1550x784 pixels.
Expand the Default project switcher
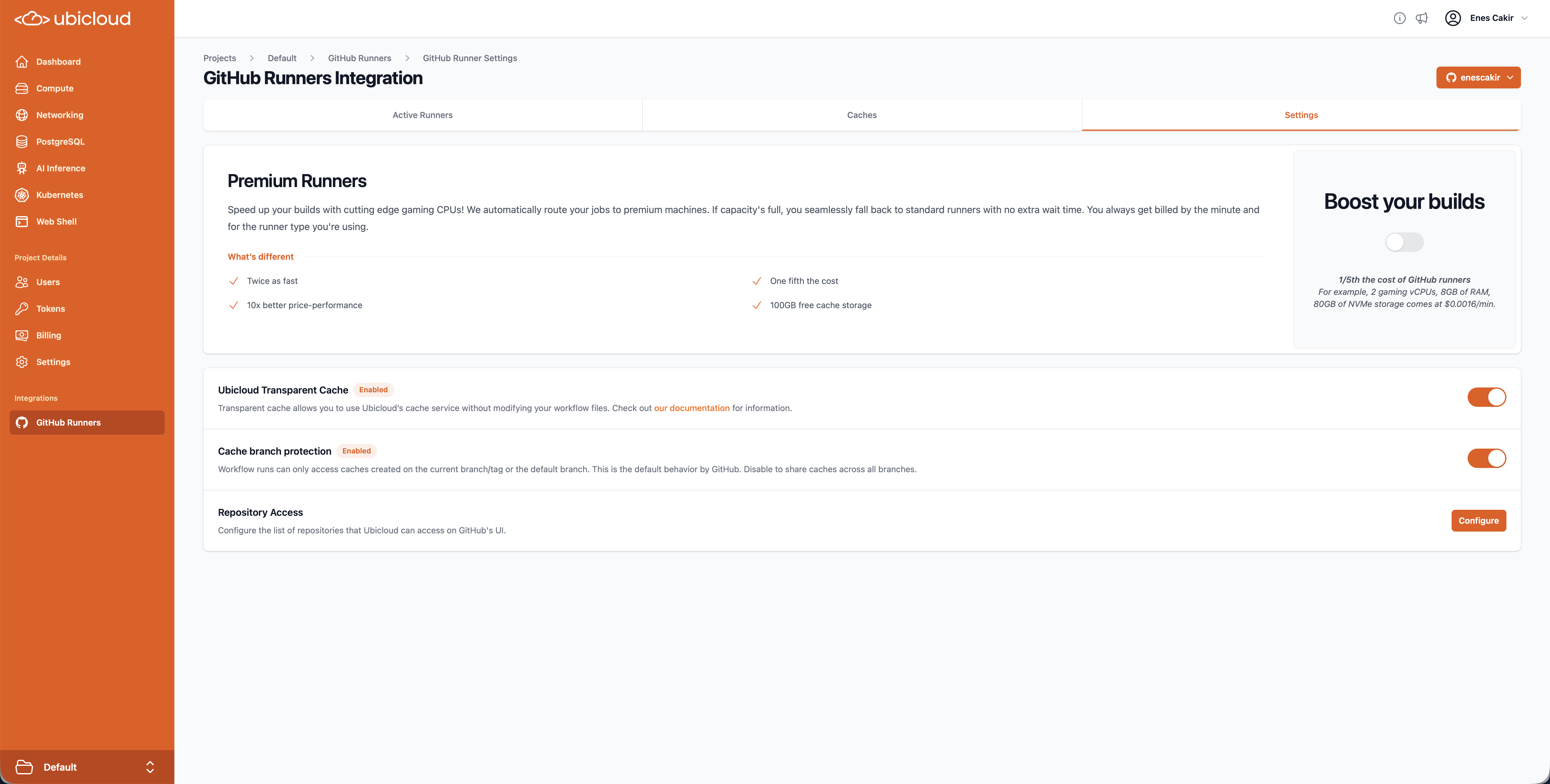coord(87,766)
